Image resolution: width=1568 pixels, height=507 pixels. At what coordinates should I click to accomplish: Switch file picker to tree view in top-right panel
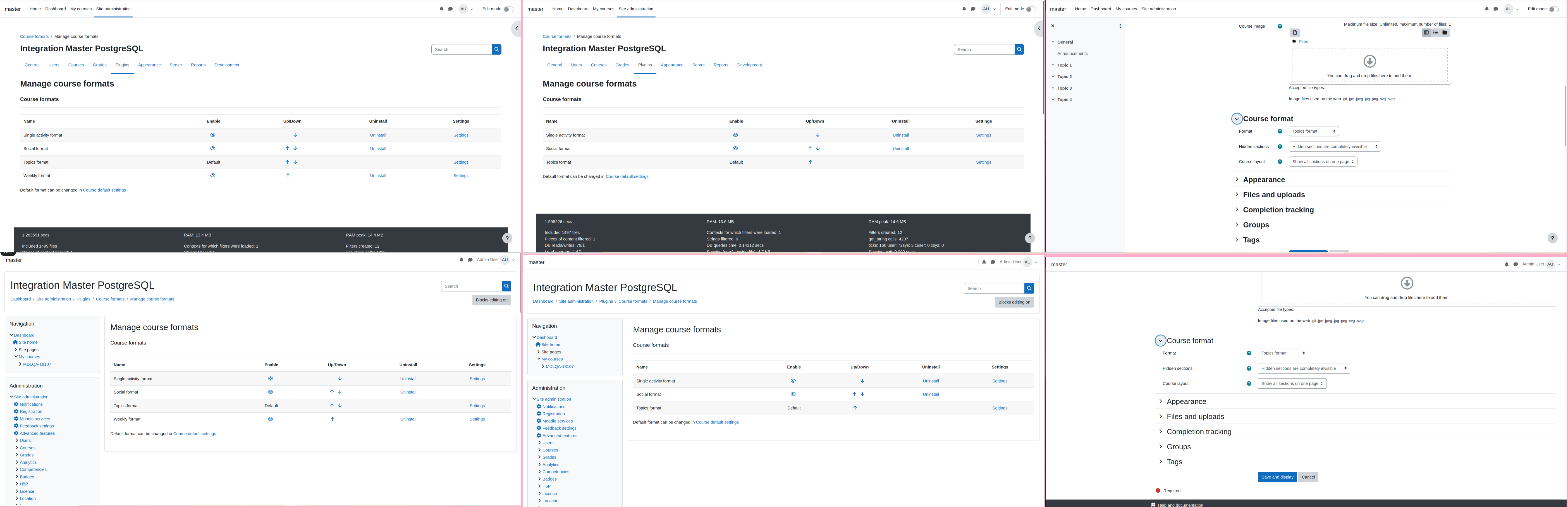(x=1444, y=33)
